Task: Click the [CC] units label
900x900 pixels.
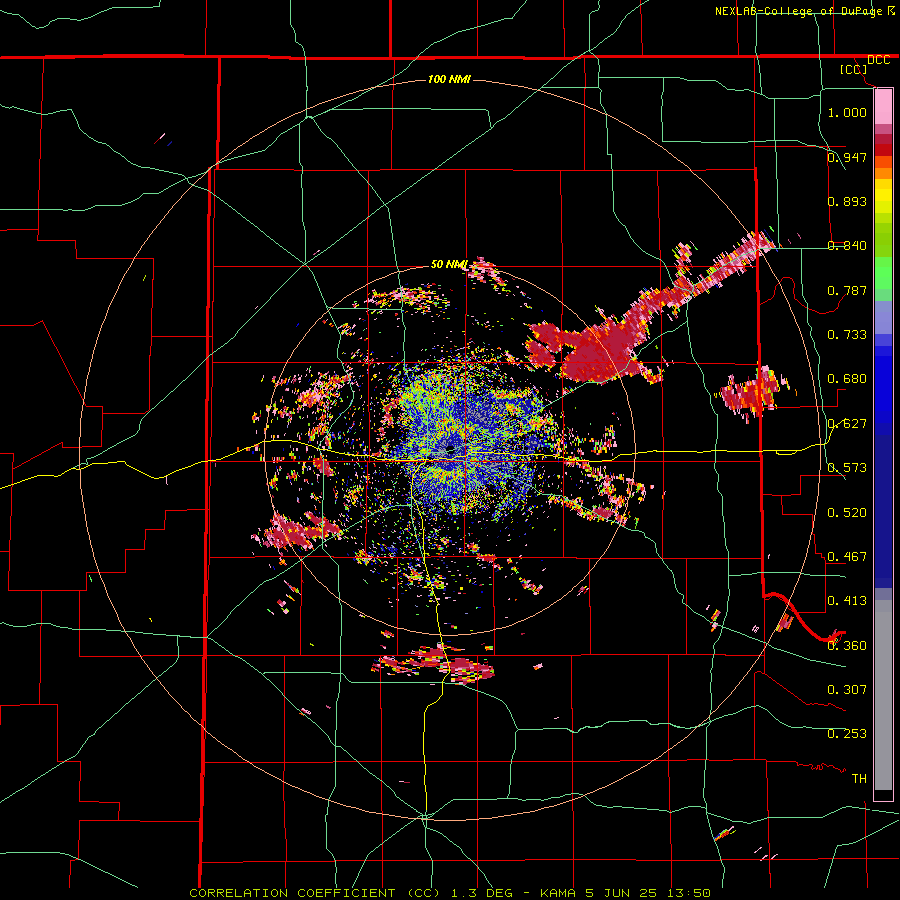Action: click(x=853, y=69)
